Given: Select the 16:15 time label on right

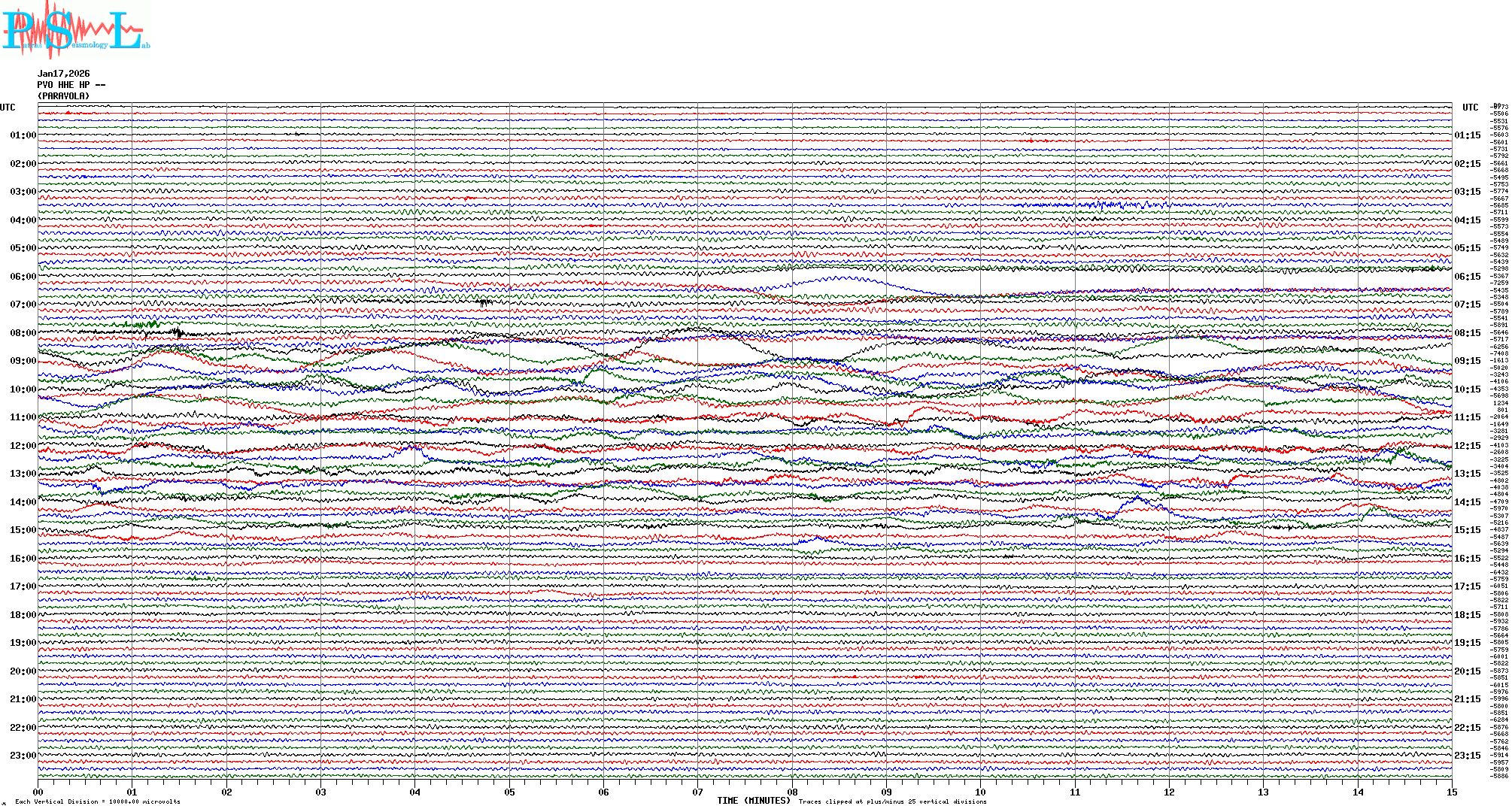Looking at the screenshot, I should 1468,559.
